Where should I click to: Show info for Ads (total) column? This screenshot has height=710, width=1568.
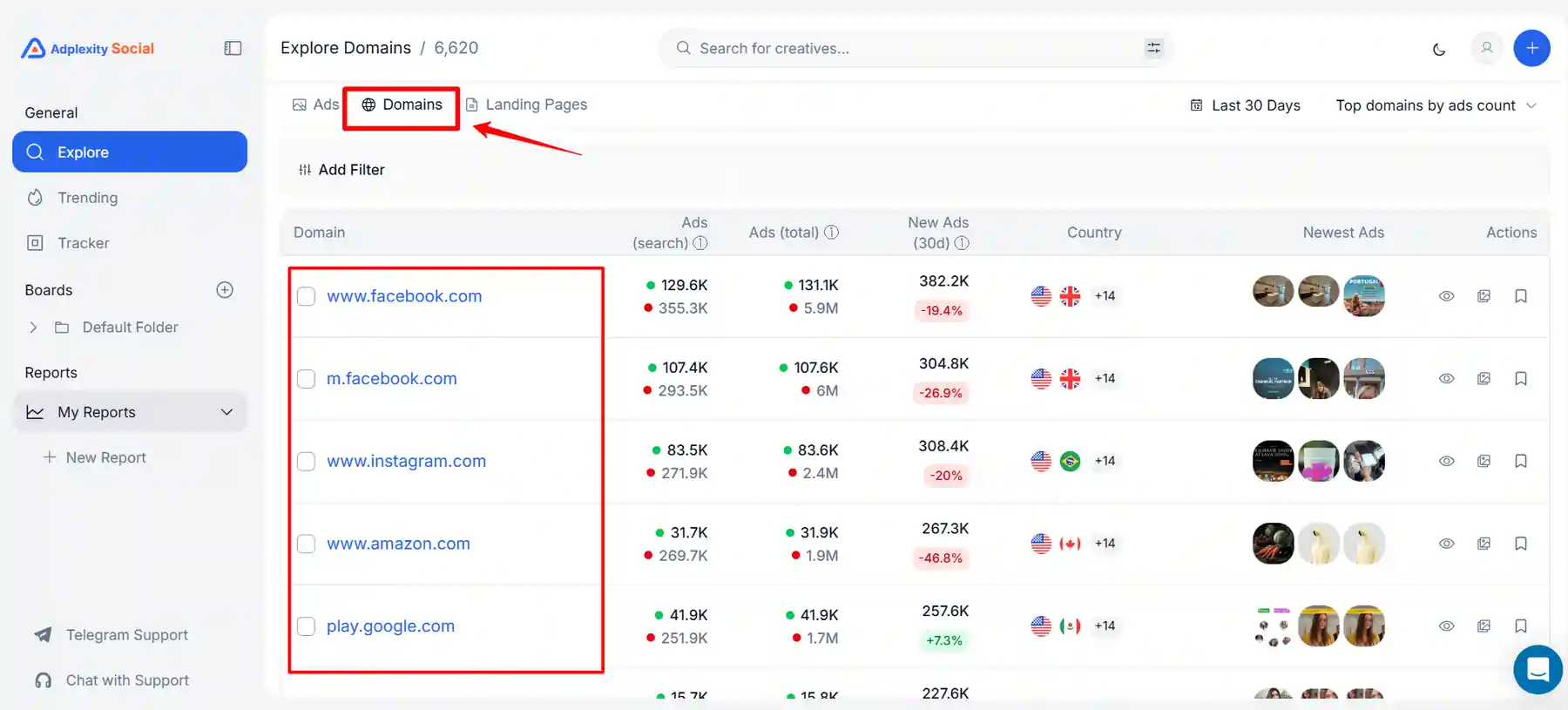pyautogui.click(x=831, y=232)
